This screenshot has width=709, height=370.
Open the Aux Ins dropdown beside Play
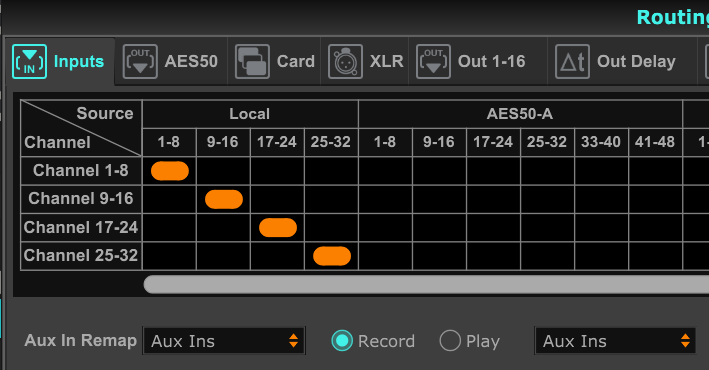coord(615,341)
